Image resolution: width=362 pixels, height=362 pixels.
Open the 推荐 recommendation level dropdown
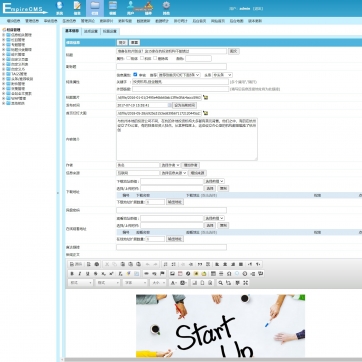coord(179,75)
